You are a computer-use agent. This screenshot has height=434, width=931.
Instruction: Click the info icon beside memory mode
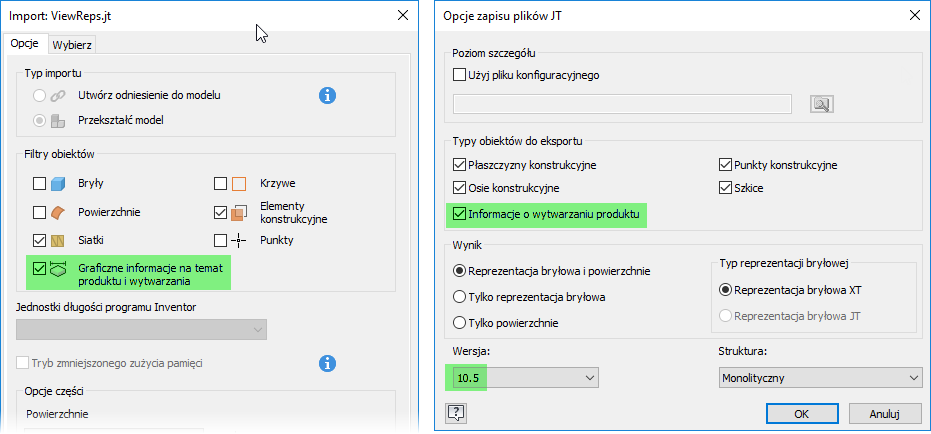click(326, 362)
